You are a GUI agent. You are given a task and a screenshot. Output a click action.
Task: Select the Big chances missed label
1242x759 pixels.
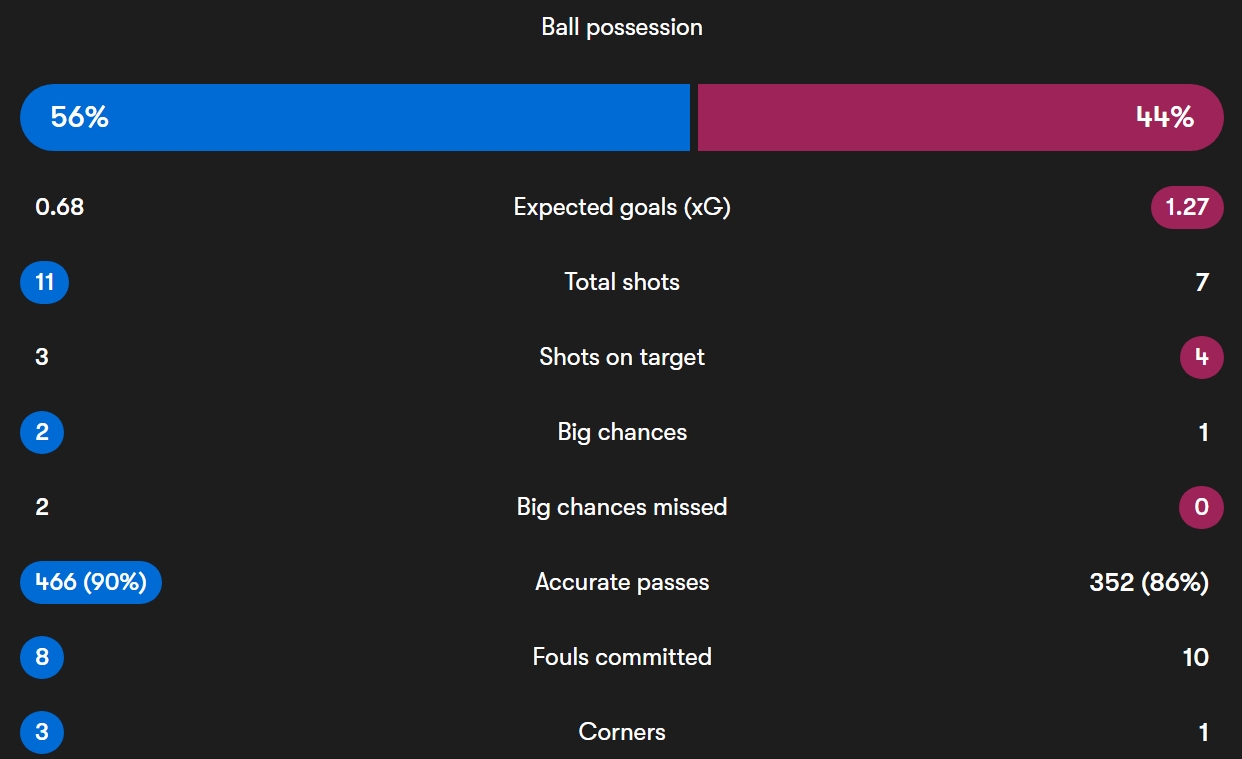(x=622, y=507)
